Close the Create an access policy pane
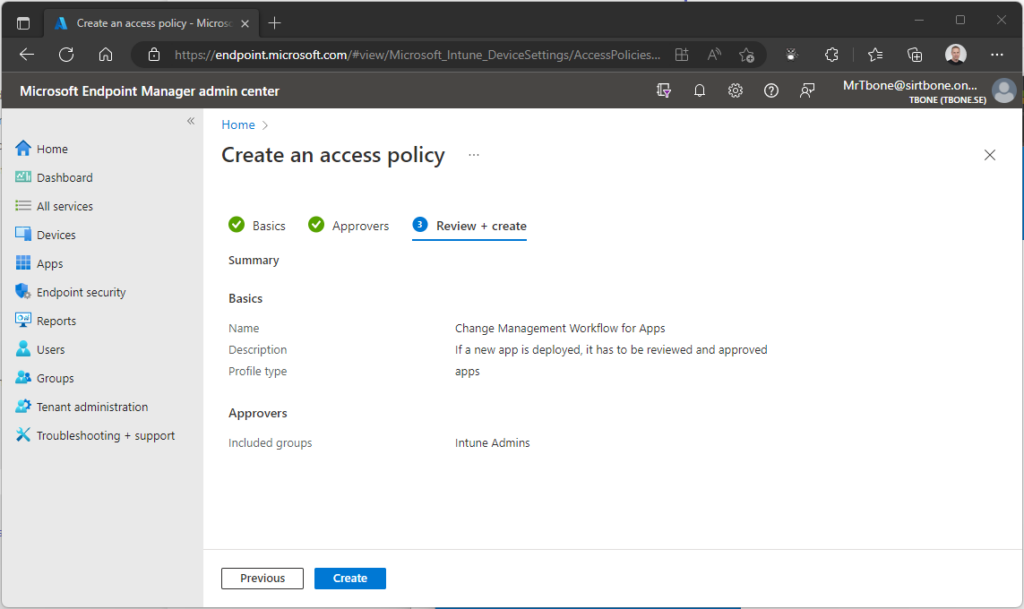1024x609 pixels. pyautogui.click(x=989, y=155)
